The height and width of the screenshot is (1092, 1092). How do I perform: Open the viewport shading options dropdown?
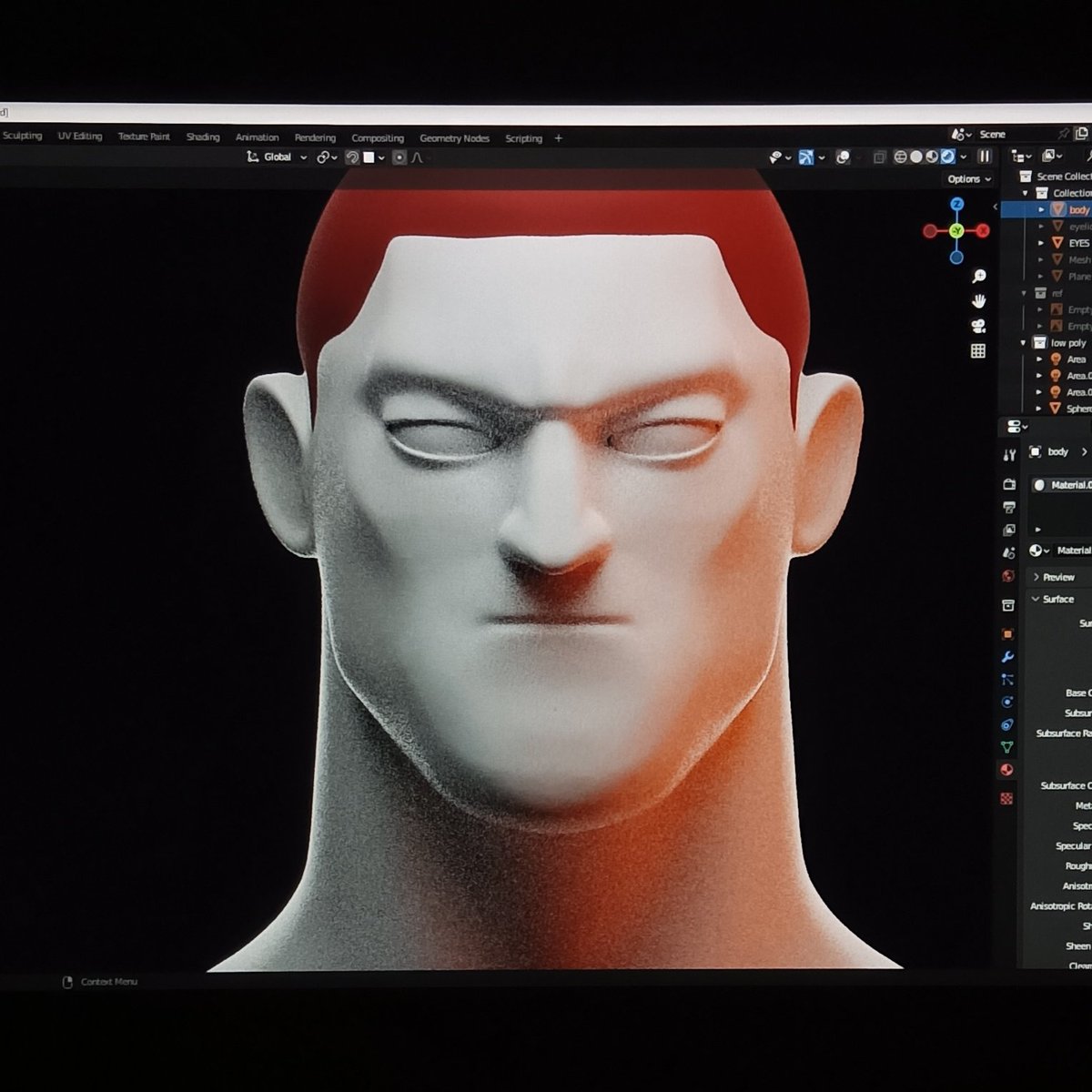pos(964,157)
